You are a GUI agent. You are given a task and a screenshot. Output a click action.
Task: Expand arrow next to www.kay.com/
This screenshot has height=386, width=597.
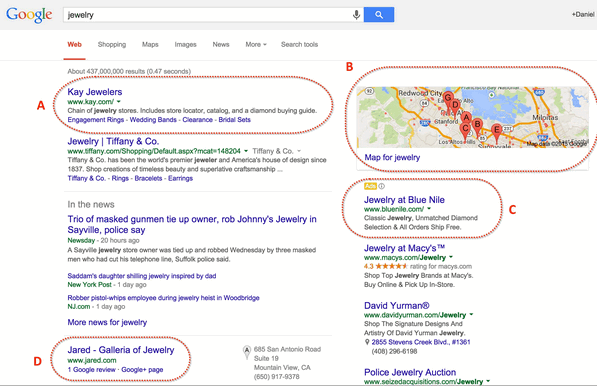[119, 102]
